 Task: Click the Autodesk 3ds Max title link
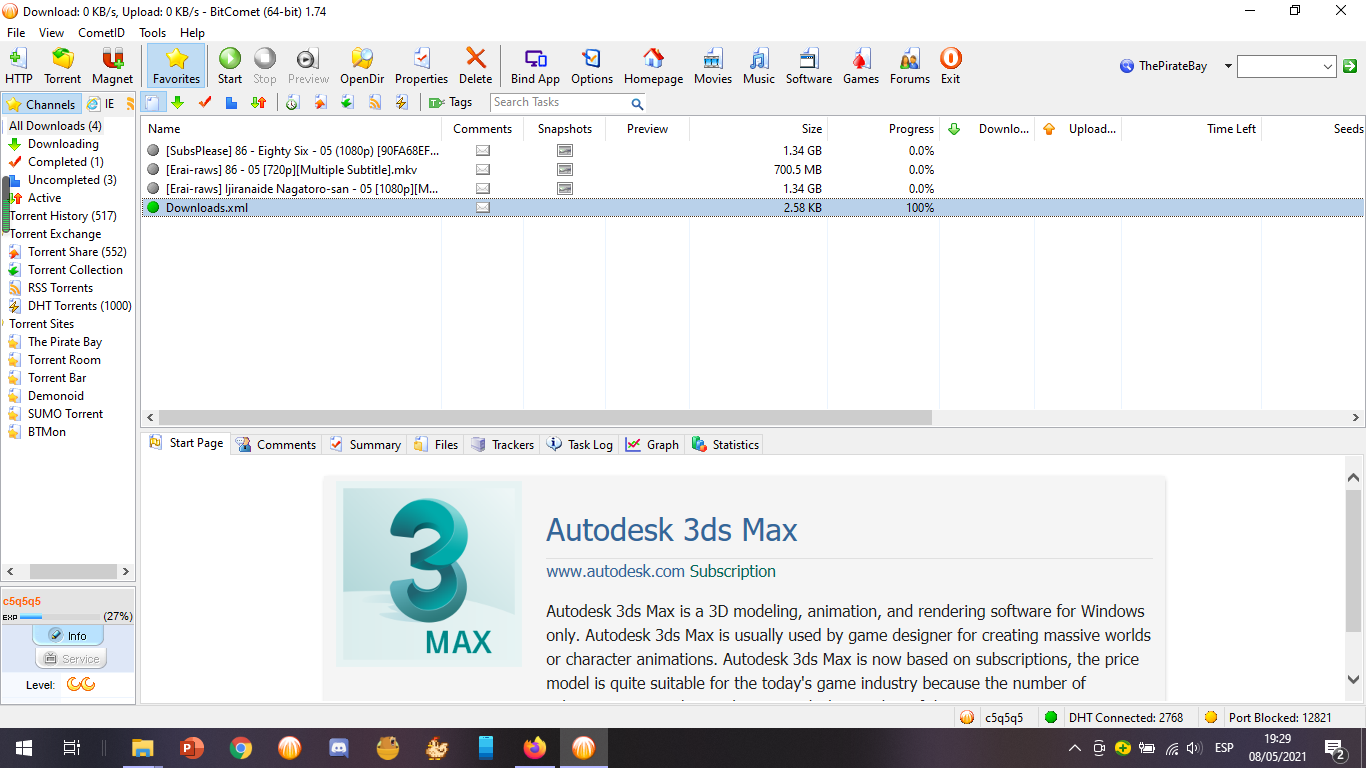coord(672,530)
